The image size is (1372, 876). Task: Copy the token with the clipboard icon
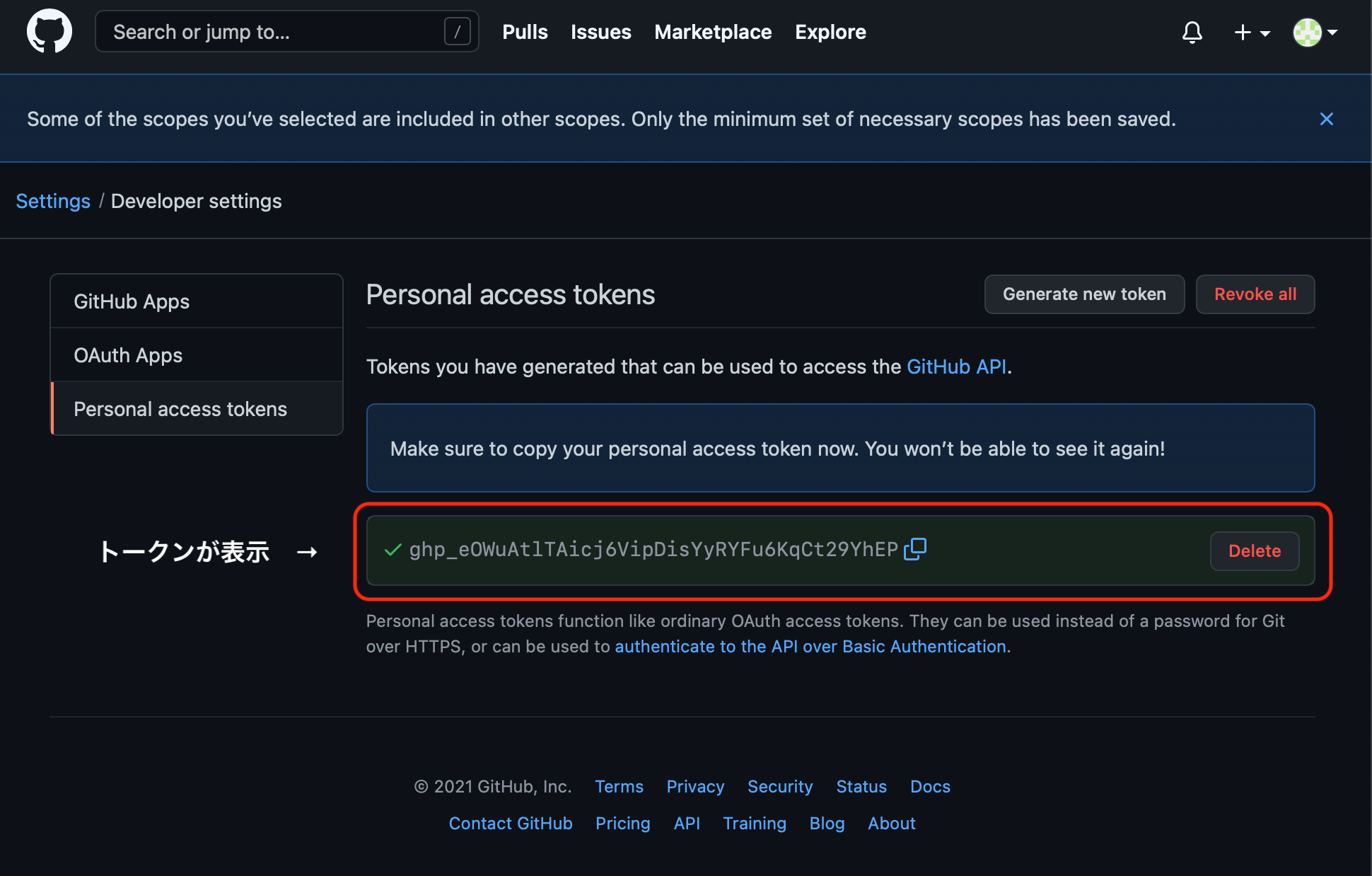tap(915, 549)
